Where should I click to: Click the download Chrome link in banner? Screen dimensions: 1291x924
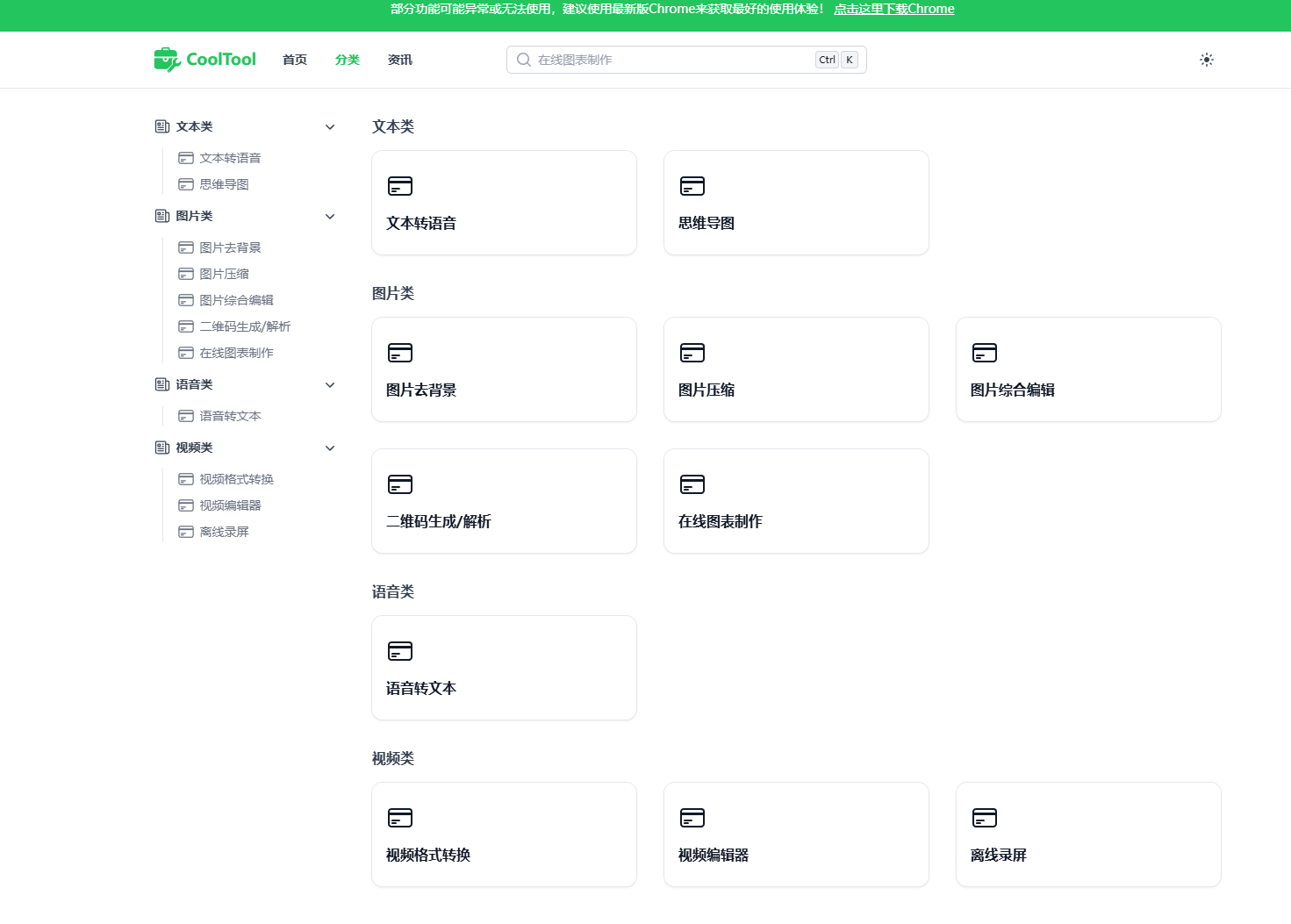click(x=893, y=9)
